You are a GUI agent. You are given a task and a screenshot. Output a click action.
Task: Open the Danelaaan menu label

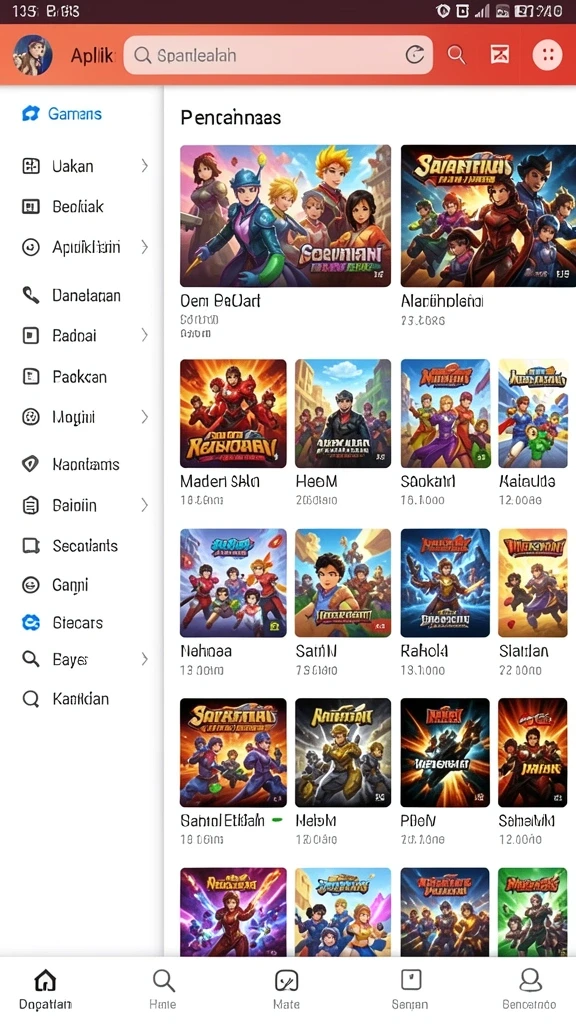point(86,296)
